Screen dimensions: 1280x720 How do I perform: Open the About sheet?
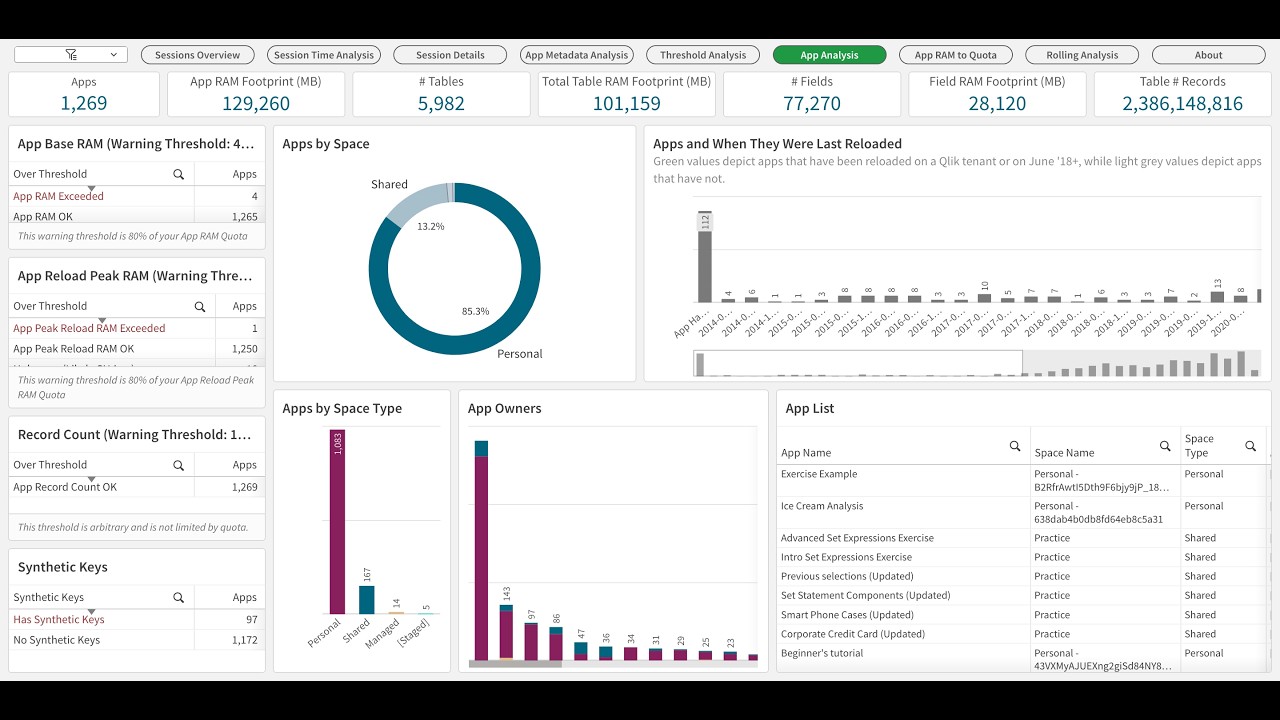[x=1208, y=55]
